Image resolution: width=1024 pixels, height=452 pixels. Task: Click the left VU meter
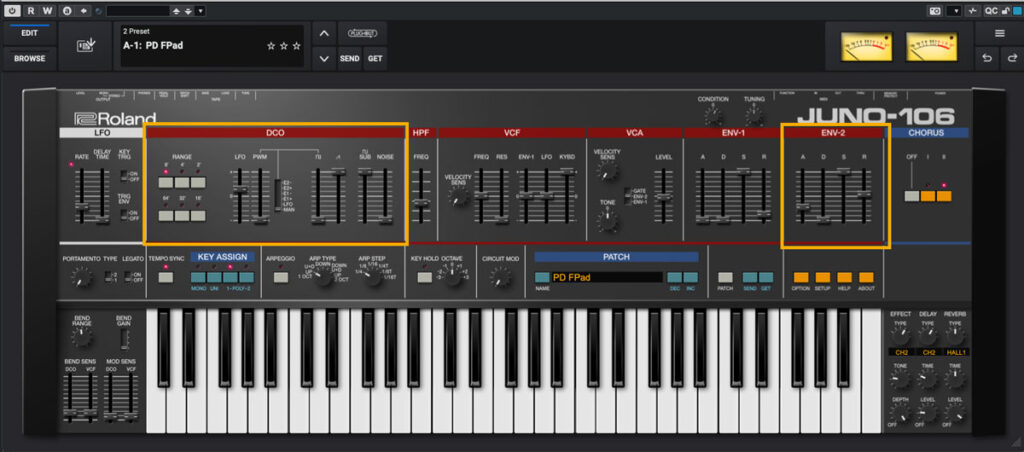pos(867,46)
